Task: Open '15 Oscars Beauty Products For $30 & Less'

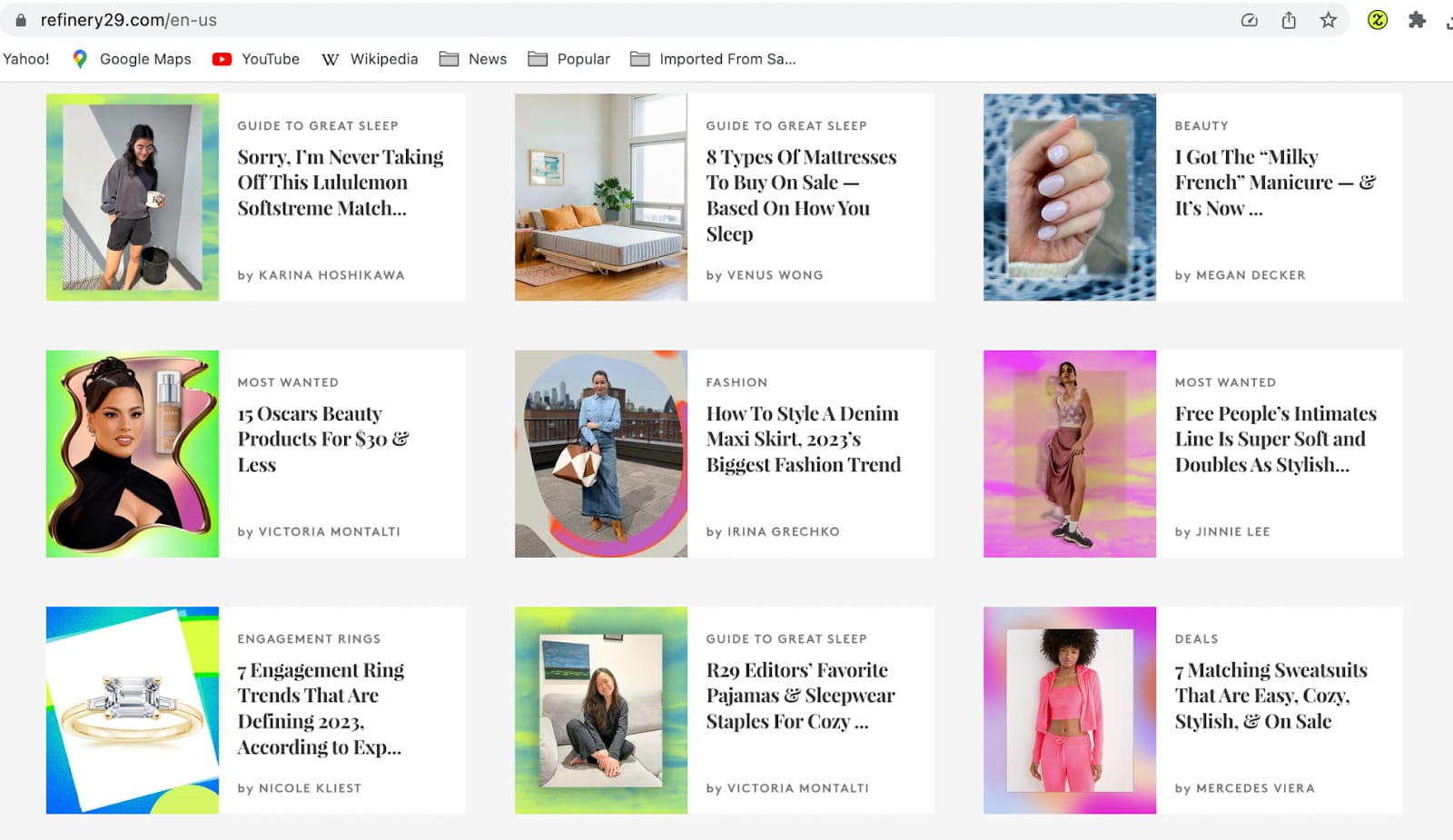Action: (x=323, y=440)
